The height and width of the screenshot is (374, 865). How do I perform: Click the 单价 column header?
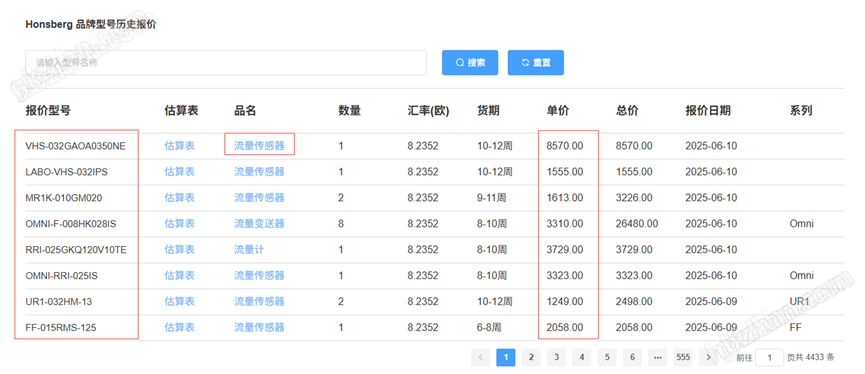558,111
